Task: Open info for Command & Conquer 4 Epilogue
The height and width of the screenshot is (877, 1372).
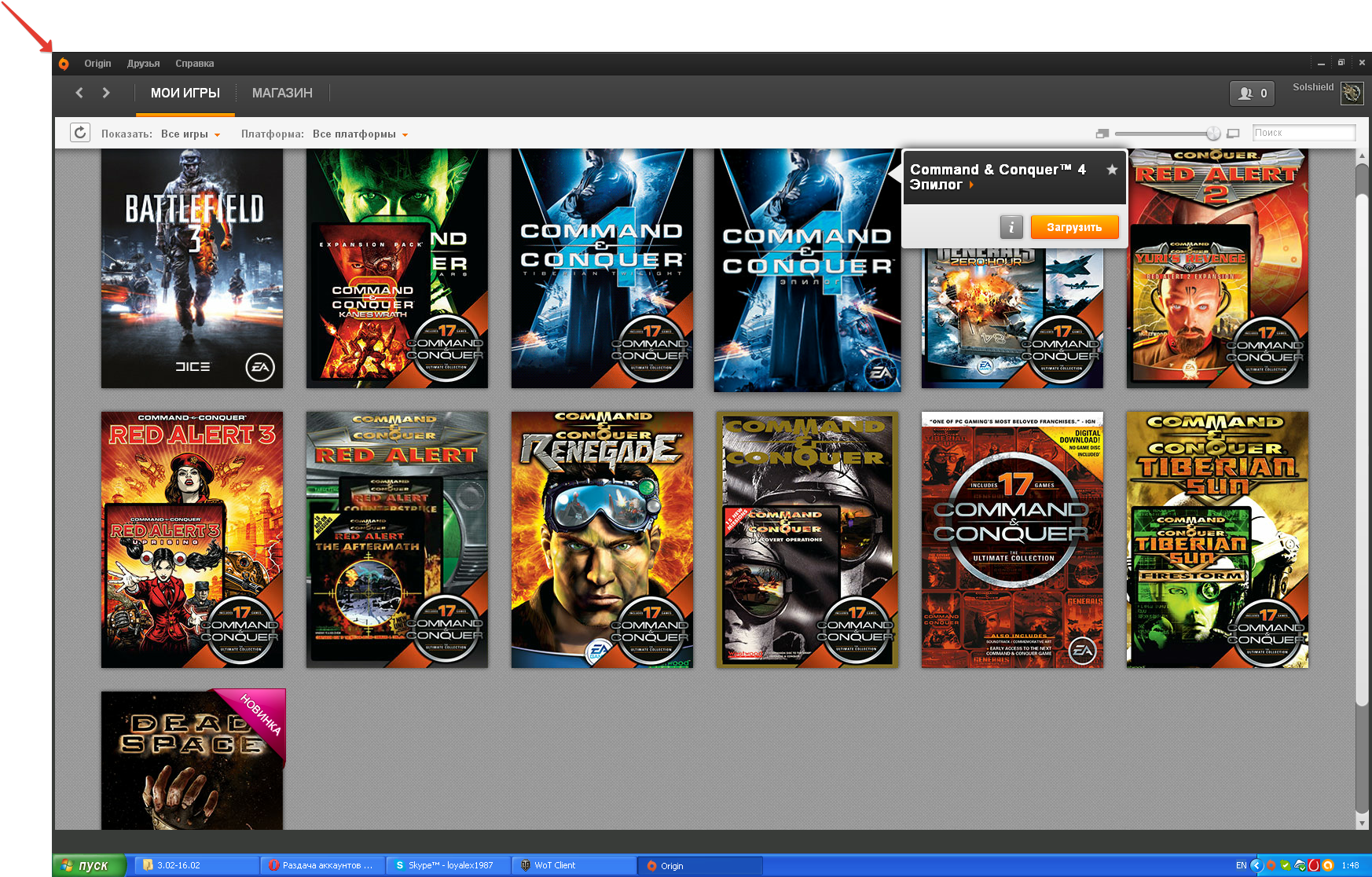Action: (1011, 227)
